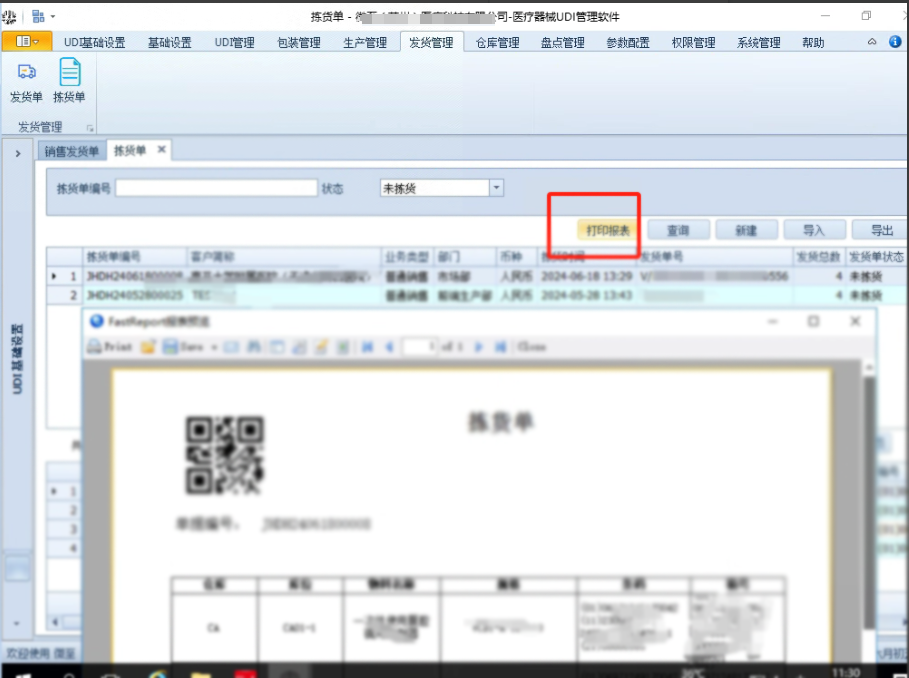The image size is (909, 678).
Task: Jump to first page with the navigation icon
Action: (x=367, y=347)
